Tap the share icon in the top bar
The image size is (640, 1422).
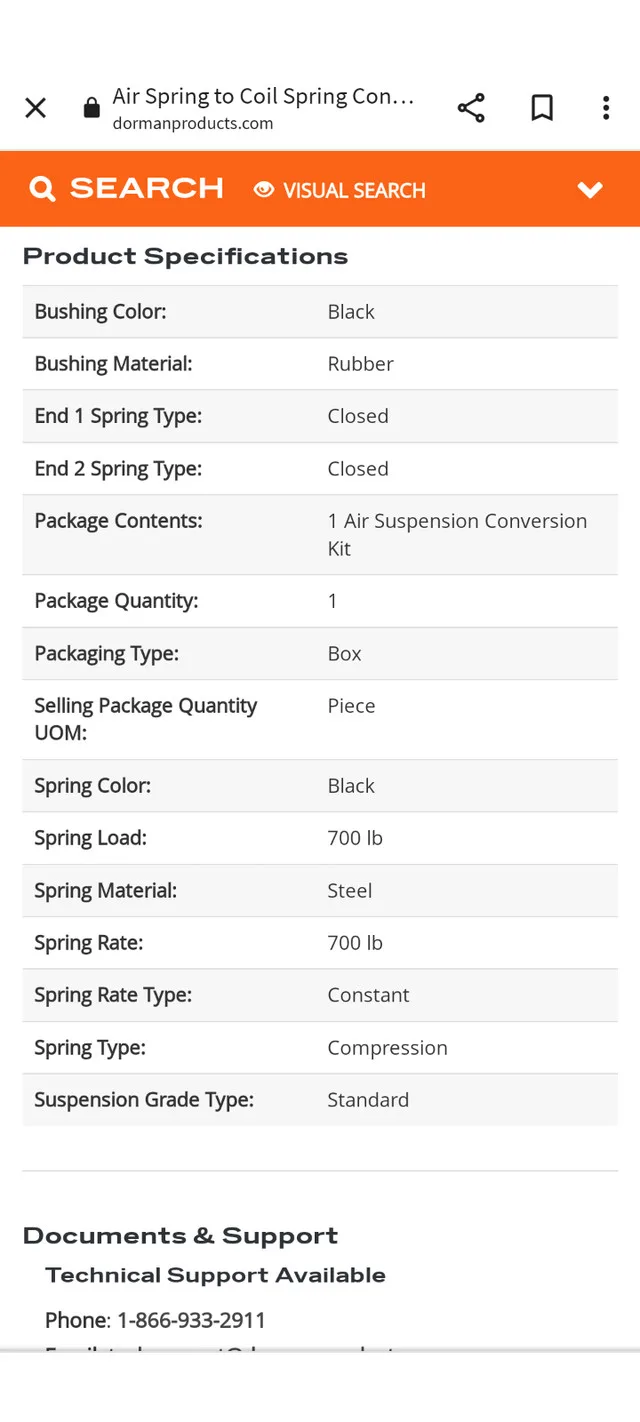(x=470, y=107)
